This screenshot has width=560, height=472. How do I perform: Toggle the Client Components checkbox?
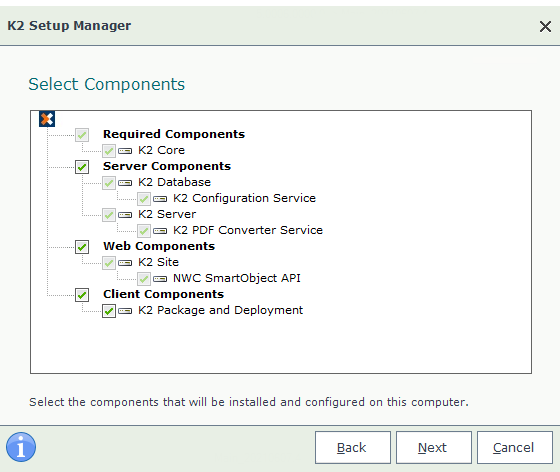point(82,295)
